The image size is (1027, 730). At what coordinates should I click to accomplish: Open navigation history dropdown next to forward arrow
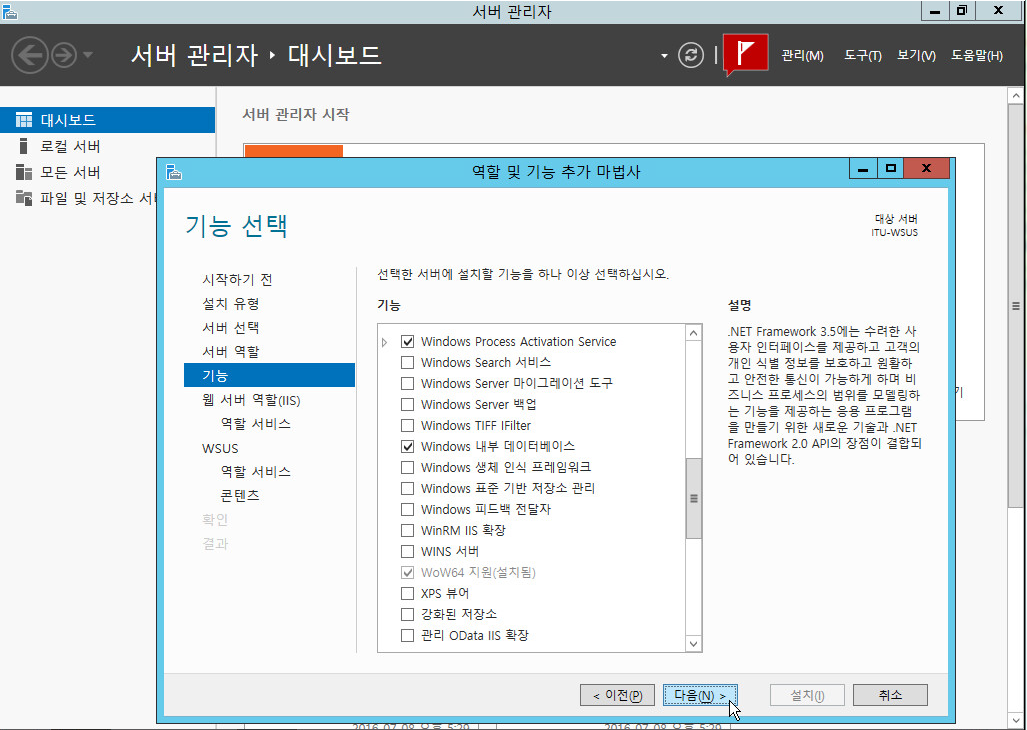[x=88, y=55]
